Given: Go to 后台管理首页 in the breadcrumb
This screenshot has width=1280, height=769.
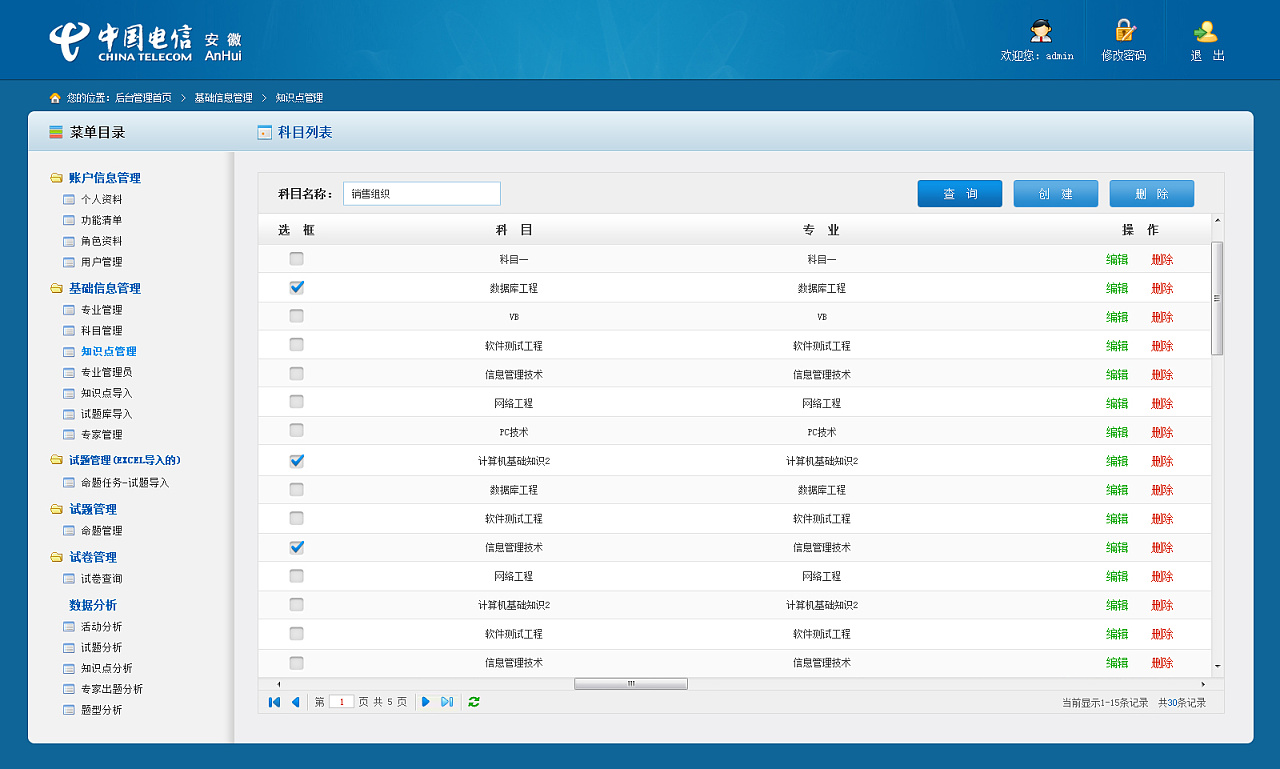Looking at the screenshot, I should 143,98.
